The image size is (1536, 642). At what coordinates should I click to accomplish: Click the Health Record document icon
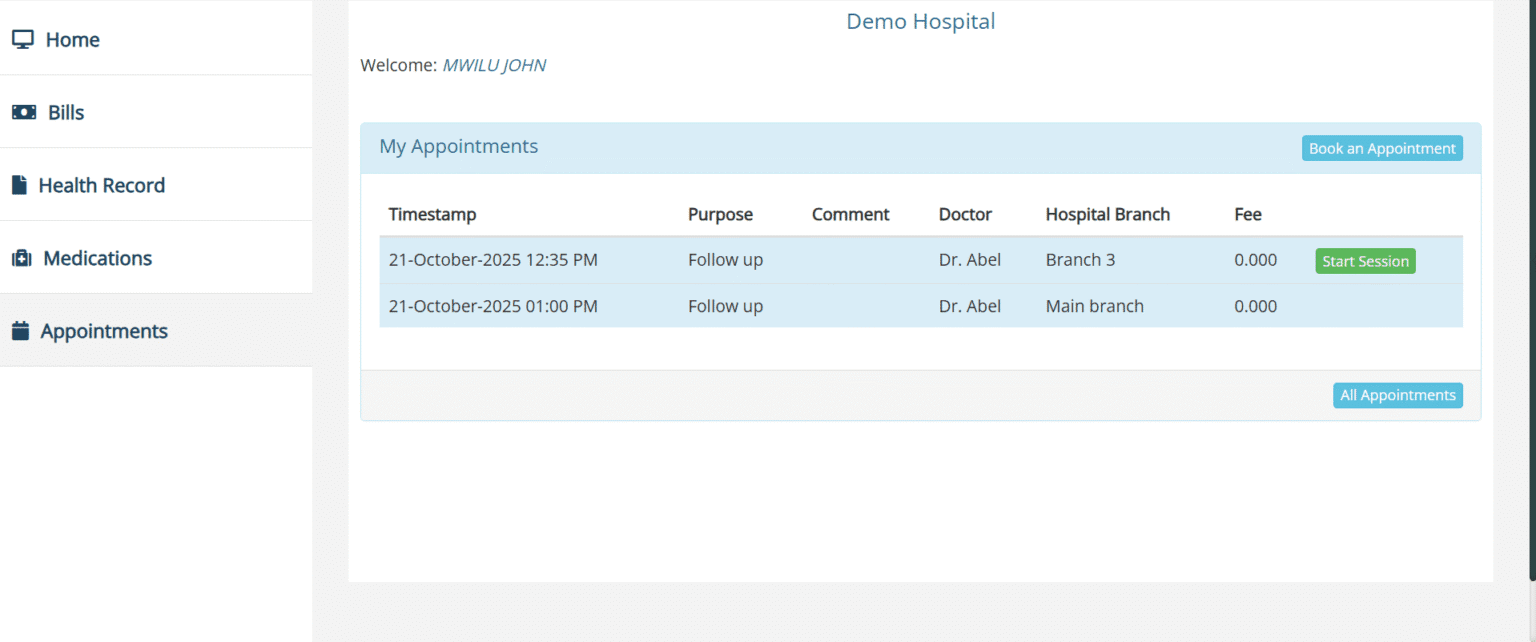(x=19, y=186)
